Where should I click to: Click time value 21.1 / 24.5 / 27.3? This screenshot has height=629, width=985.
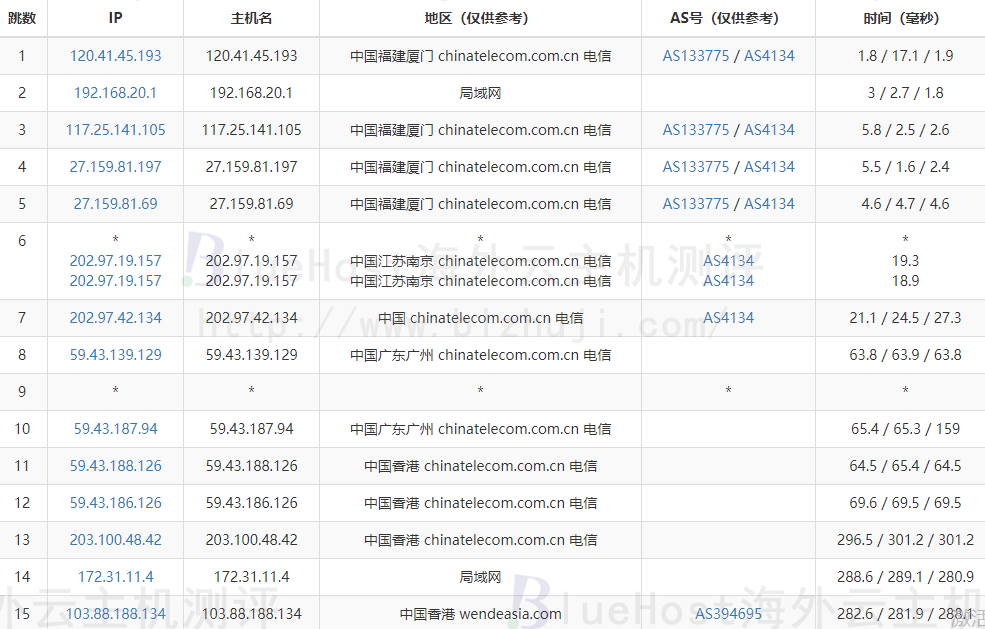coord(905,318)
